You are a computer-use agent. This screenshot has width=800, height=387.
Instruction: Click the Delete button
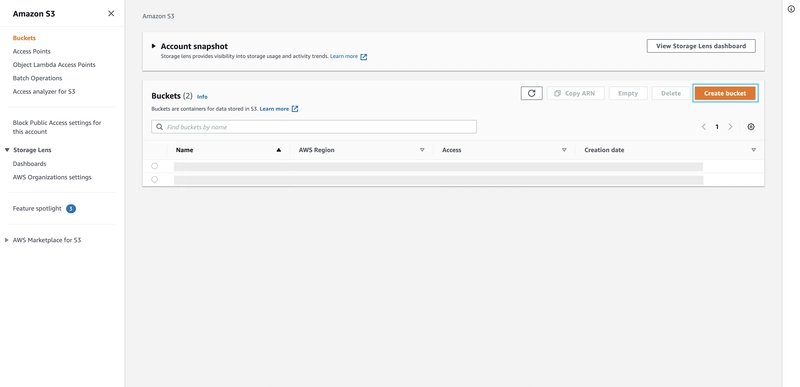(x=671, y=93)
